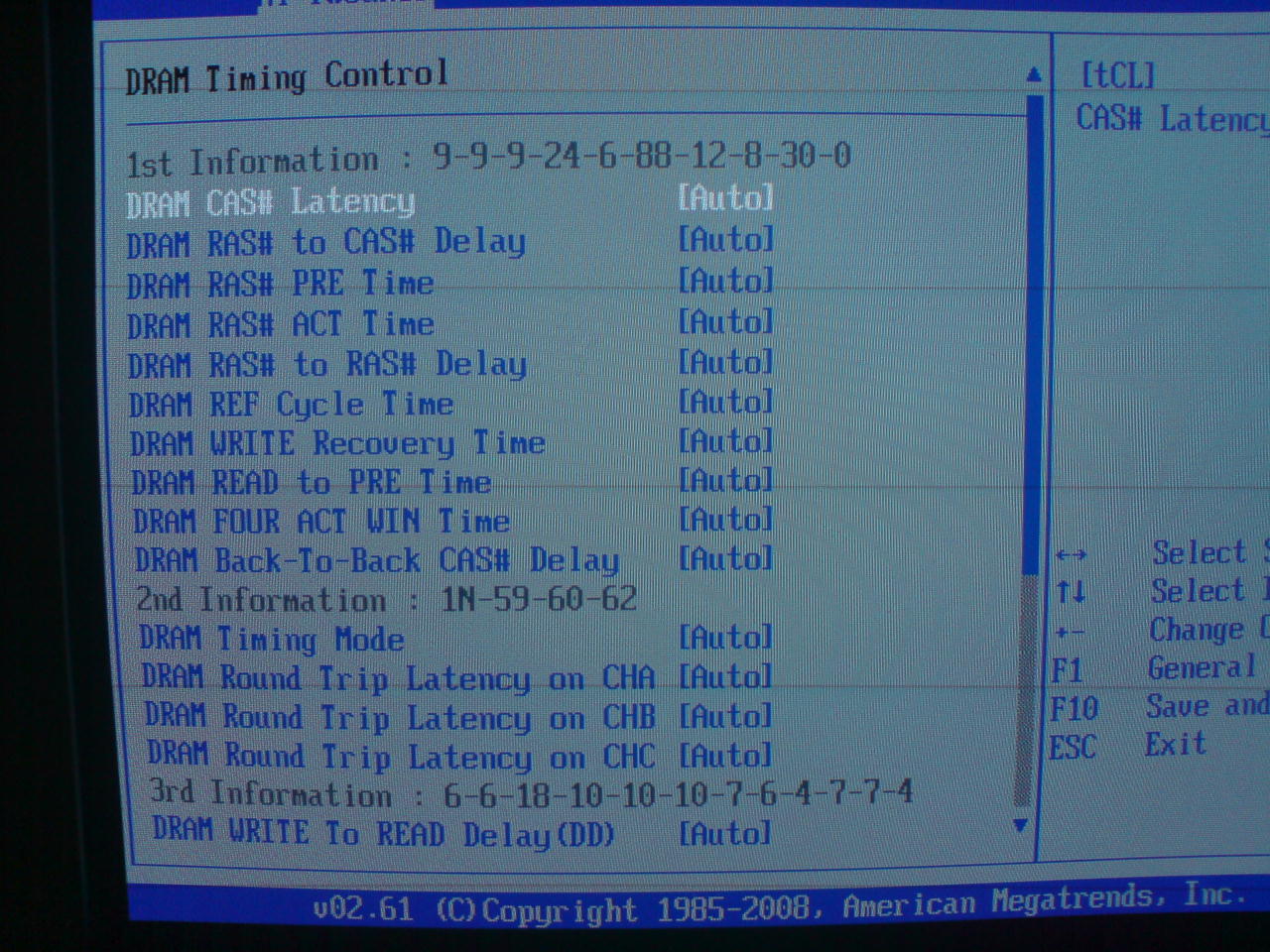Select DRAM FOUR ACT WIN Time value

click(725, 520)
